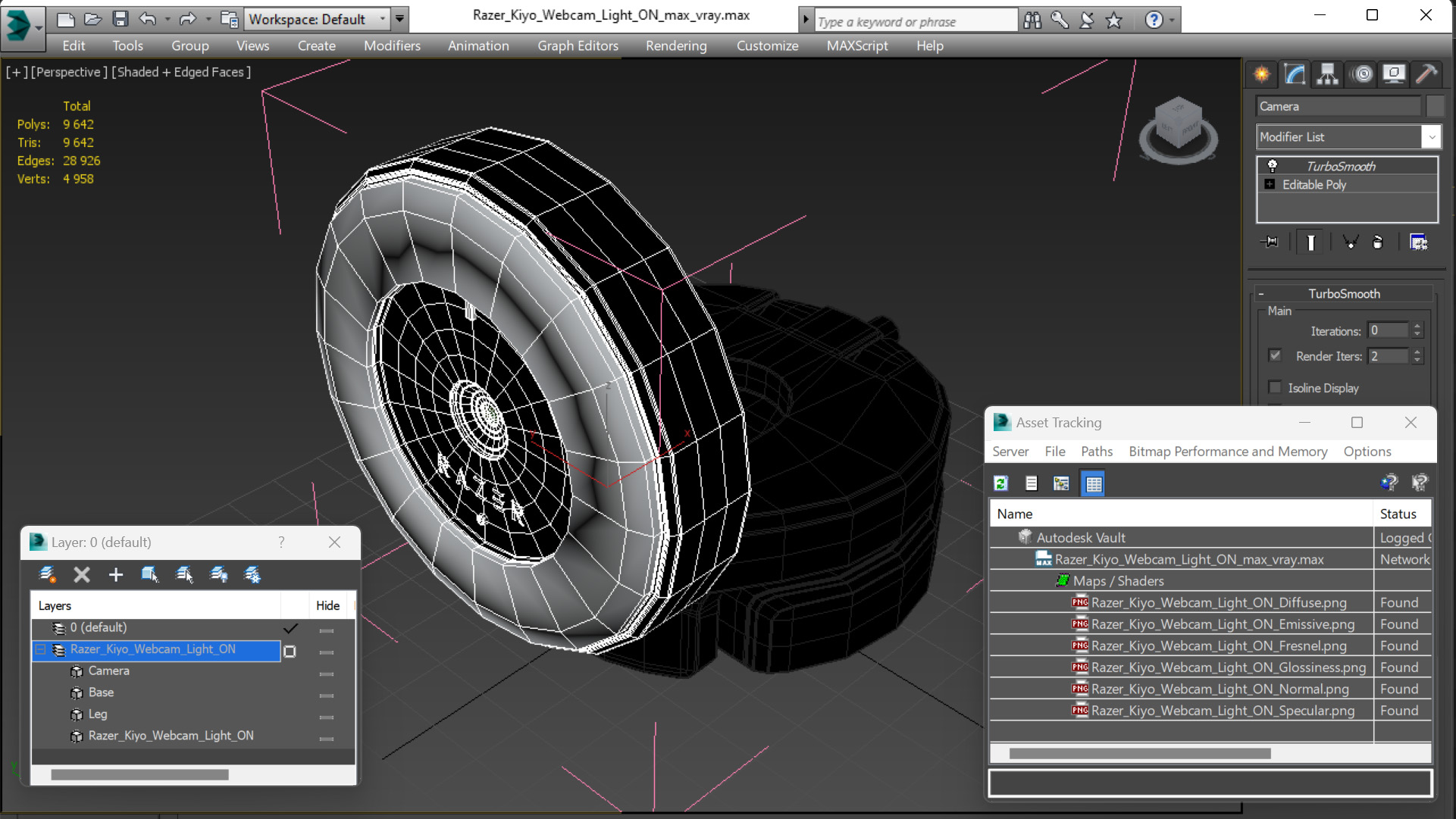Open the Graph Editors menu
The image size is (1456, 819).
pyautogui.click(x=578, y=46)
